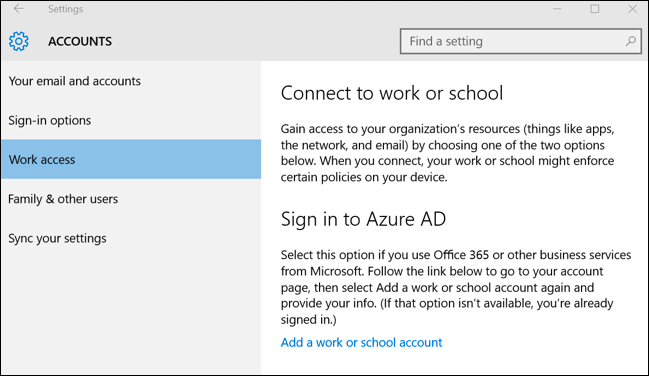The height and width of the screenshot is (376, 649).
Task: Close the Settings window
Action: (x=632, y=9)
